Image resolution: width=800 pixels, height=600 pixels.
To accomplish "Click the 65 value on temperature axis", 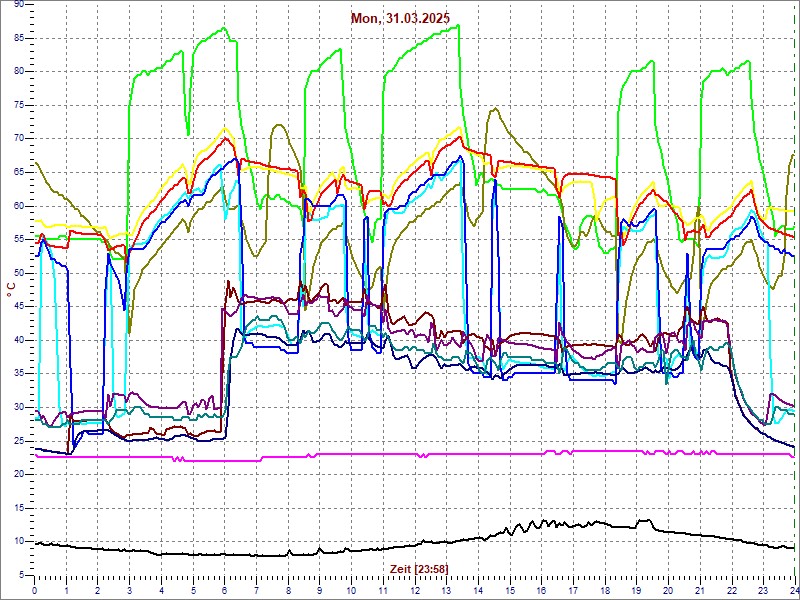I will (18, 172).
